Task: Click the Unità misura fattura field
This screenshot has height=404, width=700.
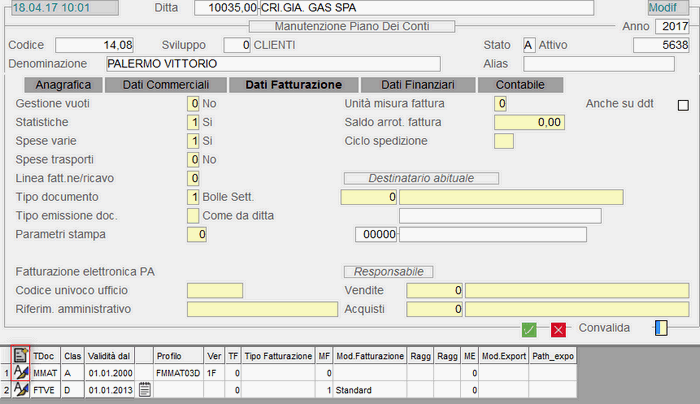Action: point(500,104)
